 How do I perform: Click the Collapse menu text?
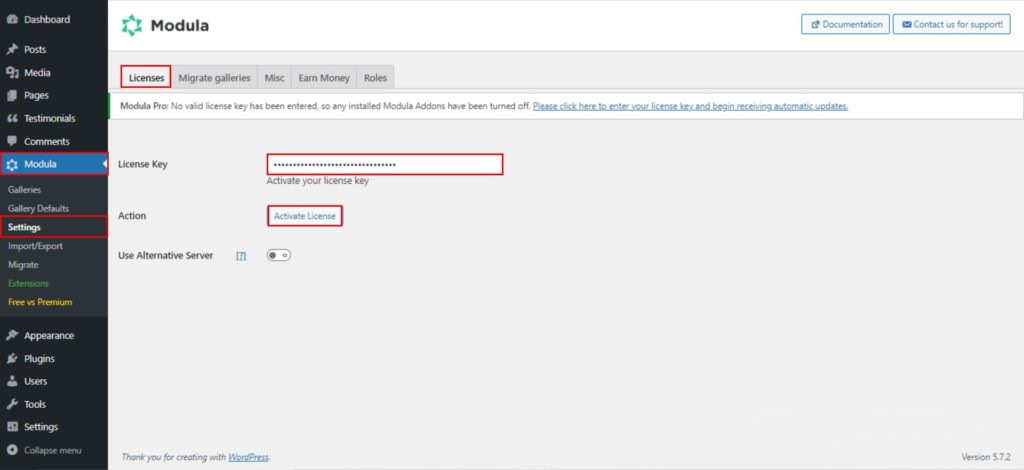click(53, 450)
